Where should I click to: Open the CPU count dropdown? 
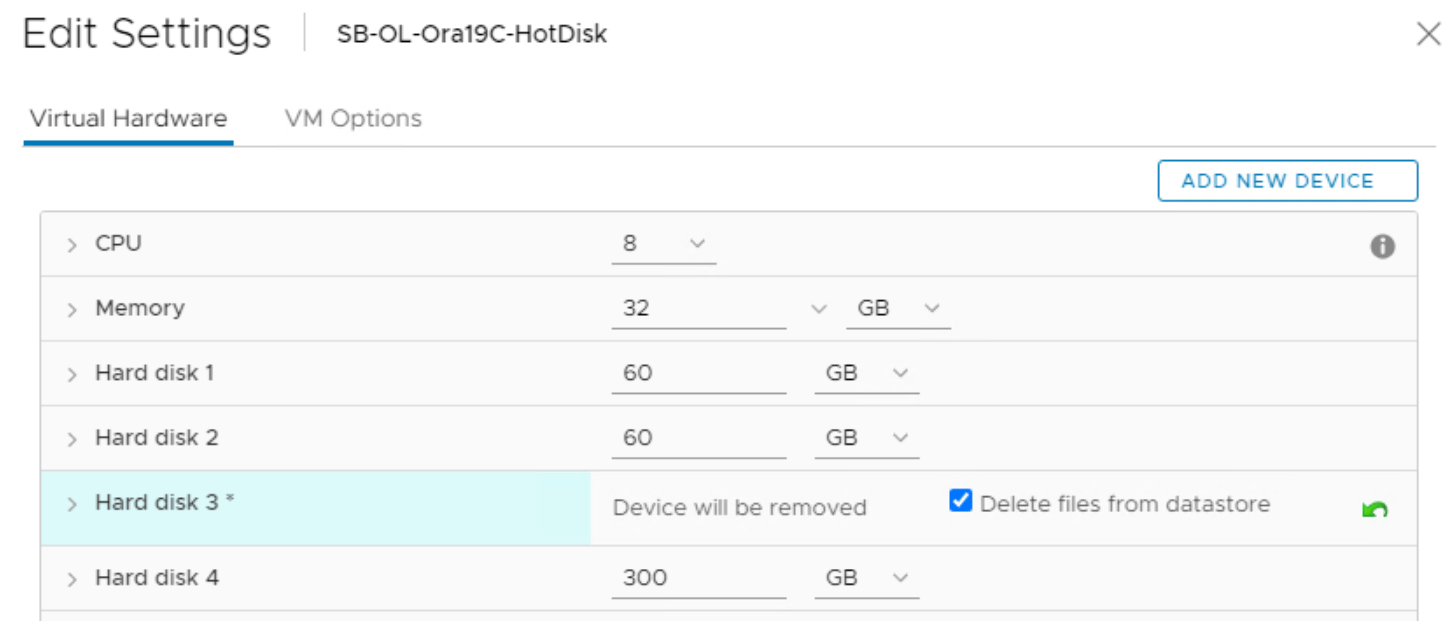pyautogui.click(x=664, y=244)
